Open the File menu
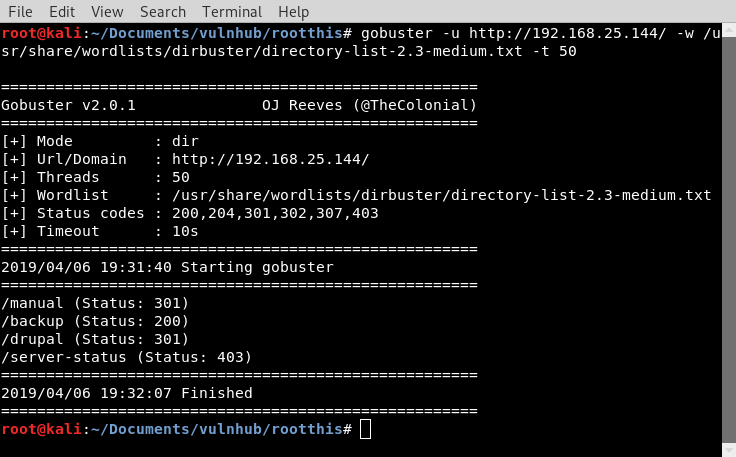Viewport: 736px width, 457px height. [x=20, y=12]
